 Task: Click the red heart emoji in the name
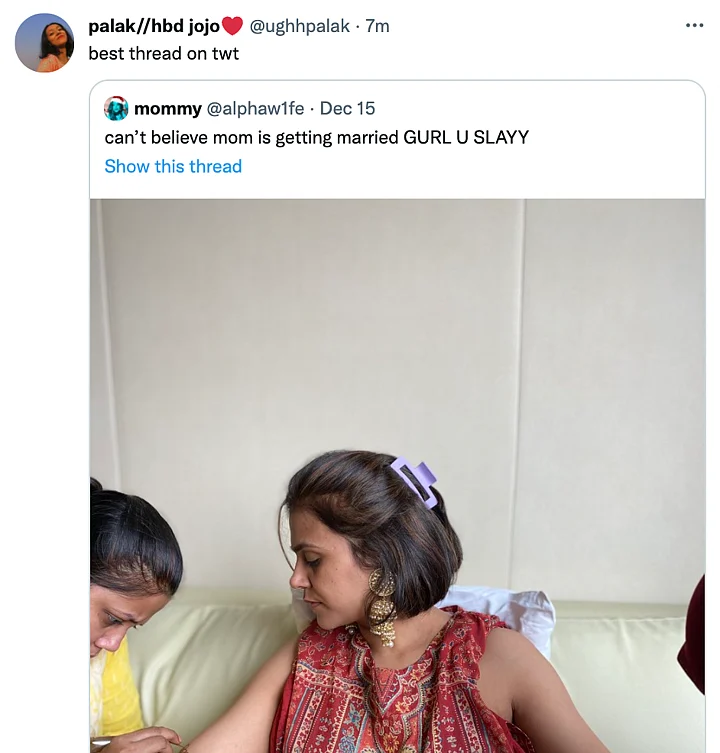point(232,27)
